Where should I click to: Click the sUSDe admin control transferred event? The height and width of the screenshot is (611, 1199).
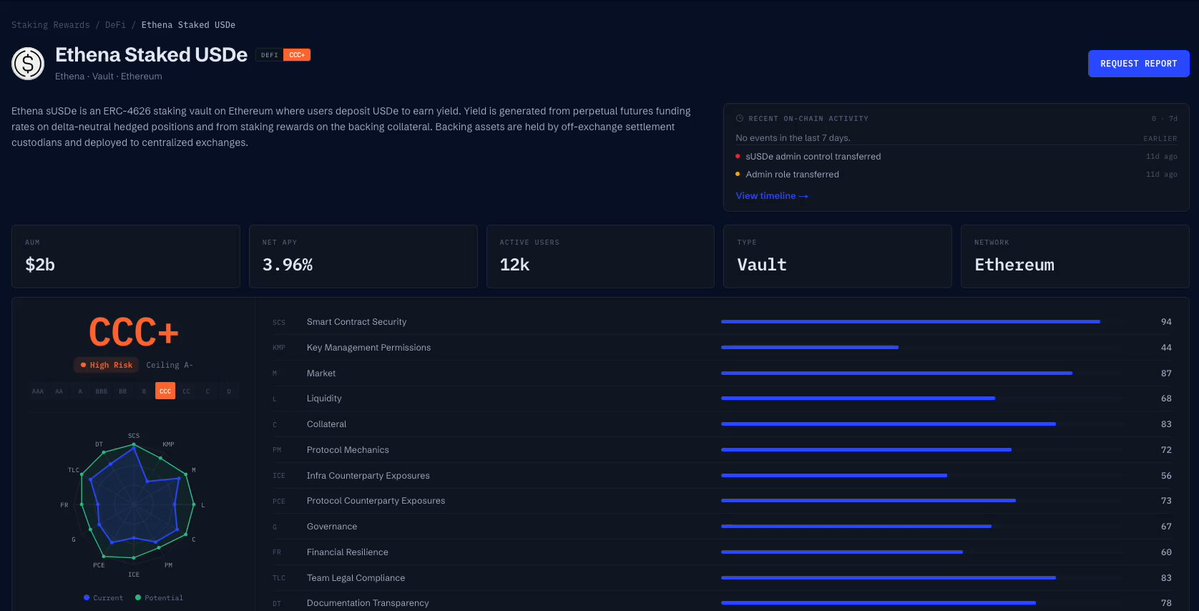813,156
